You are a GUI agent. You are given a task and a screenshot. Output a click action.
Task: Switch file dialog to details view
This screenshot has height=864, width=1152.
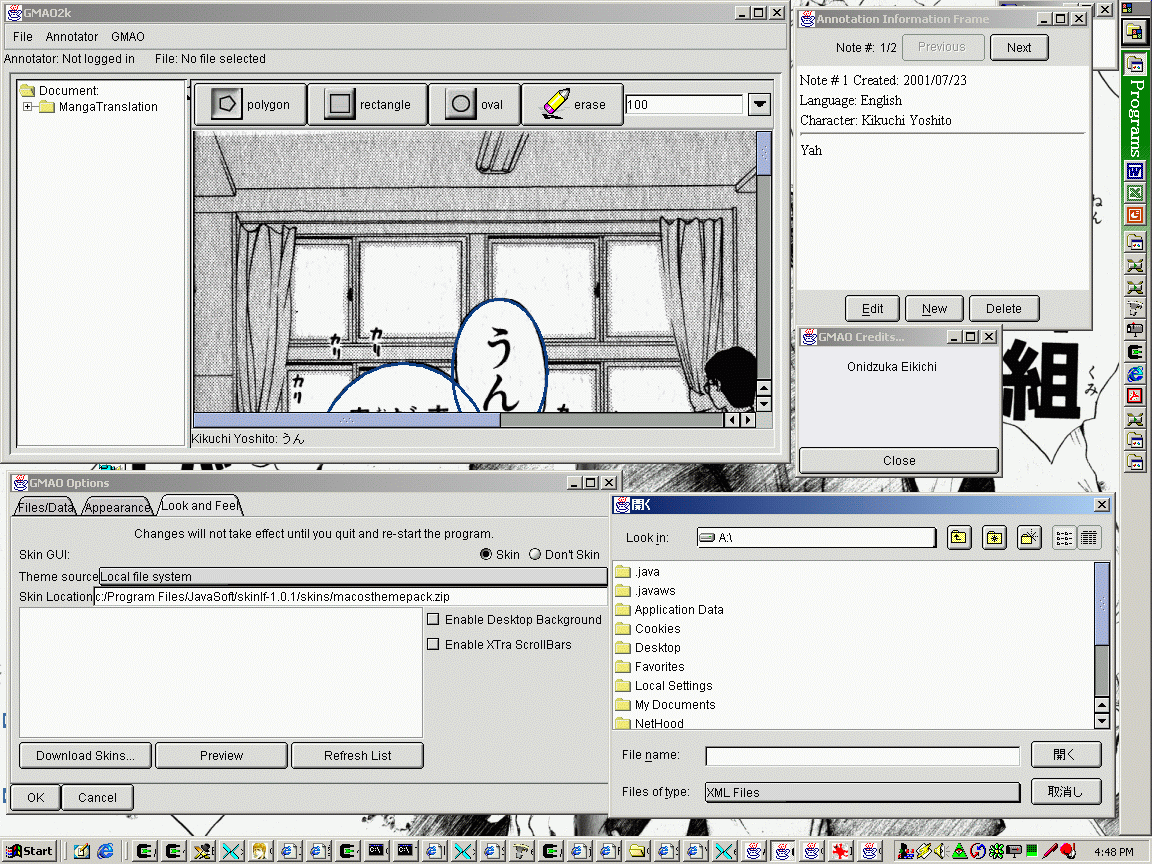[x=1089, y=538]
